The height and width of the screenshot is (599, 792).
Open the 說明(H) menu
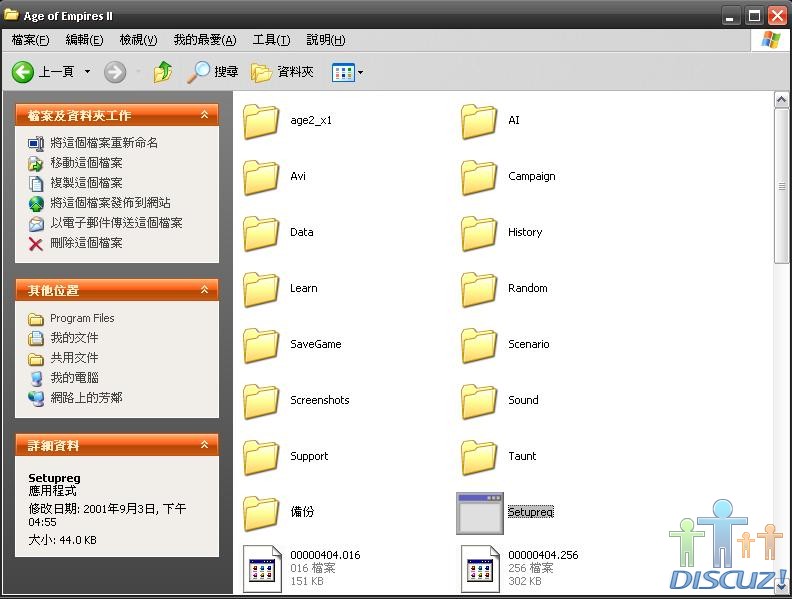click(x=326, y=40)
